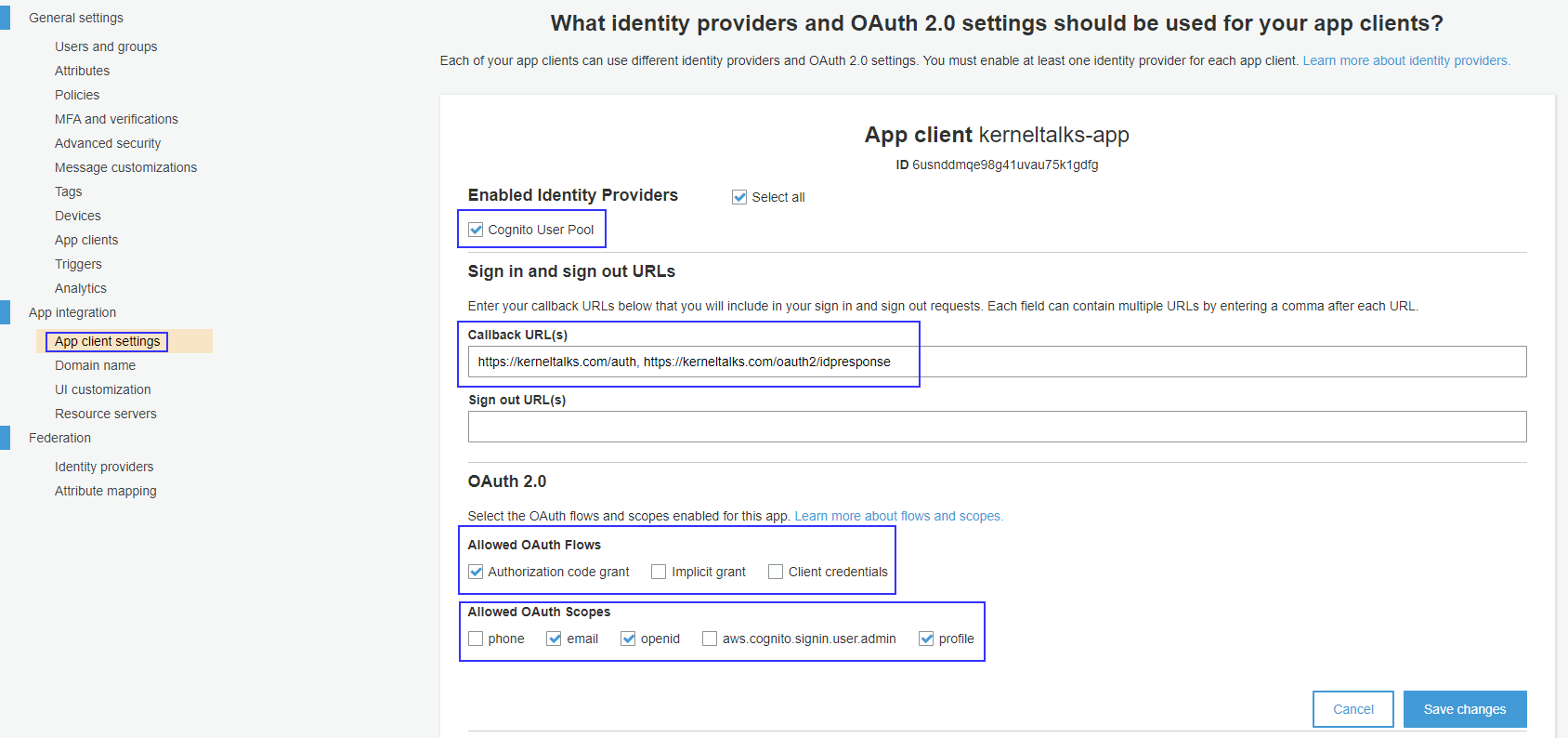Image resolution: width=1568 pixels, height=738 pixels.
Task: Select Domain name in the sidebar
Action: click(95, 364)
